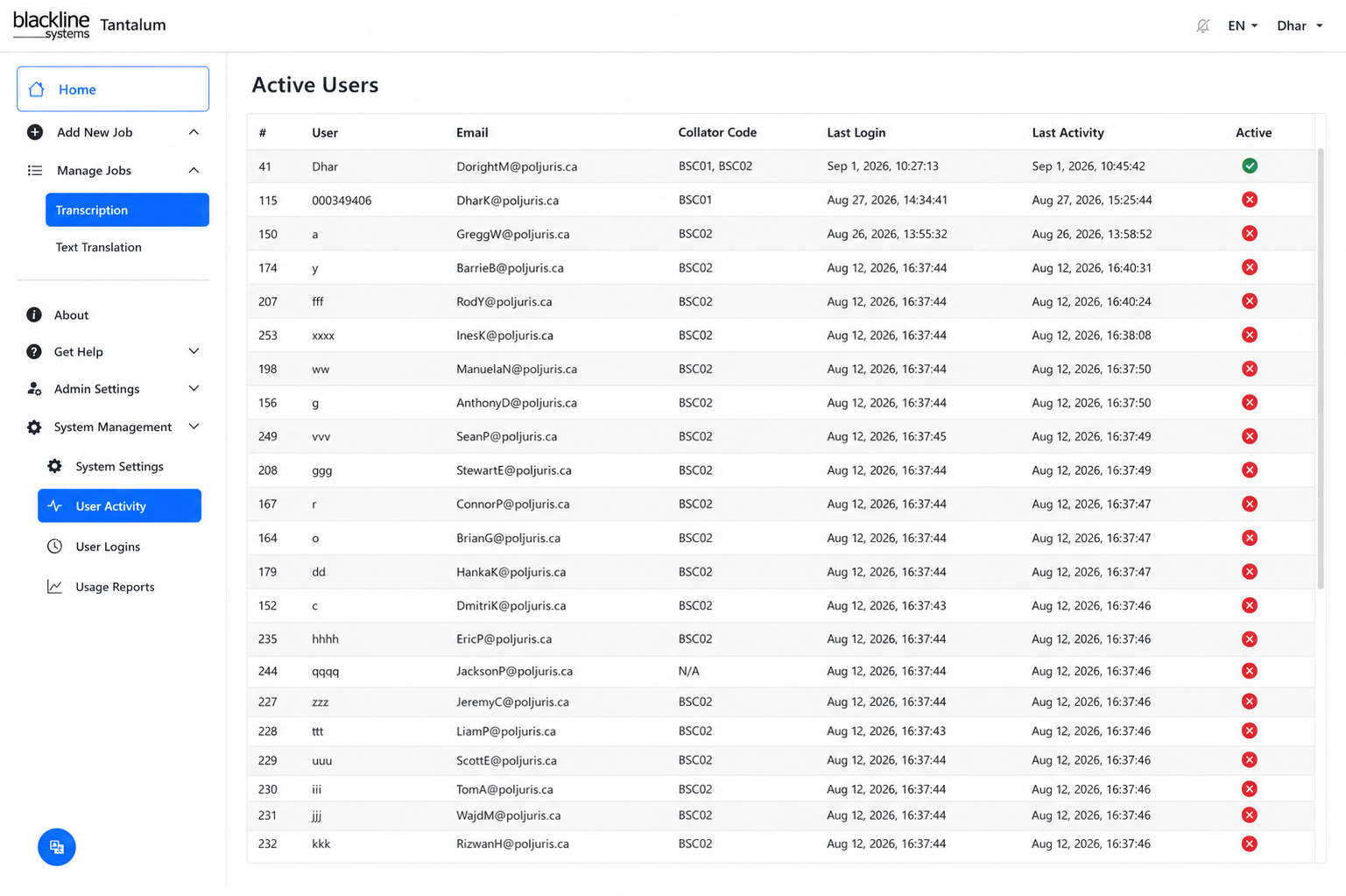
Task: Click the About info icon
Action: tap(34, 315)
